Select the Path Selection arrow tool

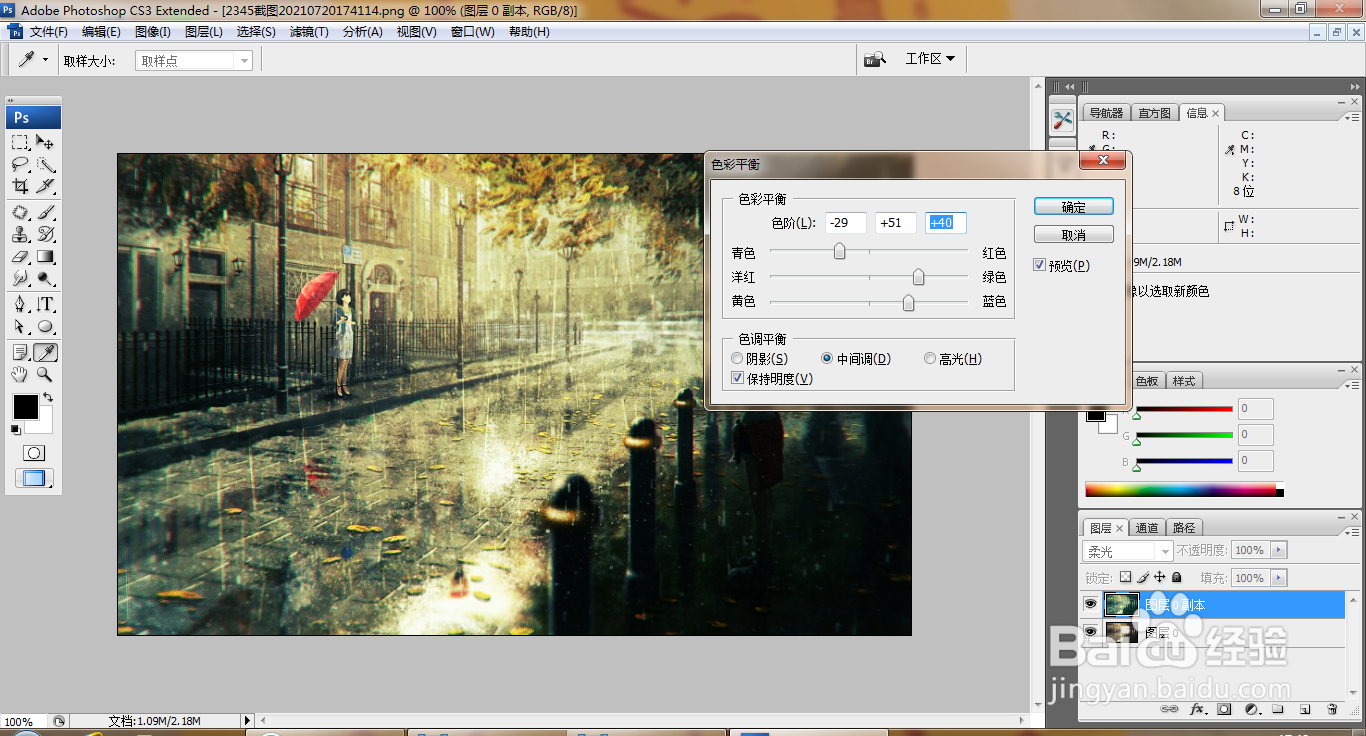(20, 326)
